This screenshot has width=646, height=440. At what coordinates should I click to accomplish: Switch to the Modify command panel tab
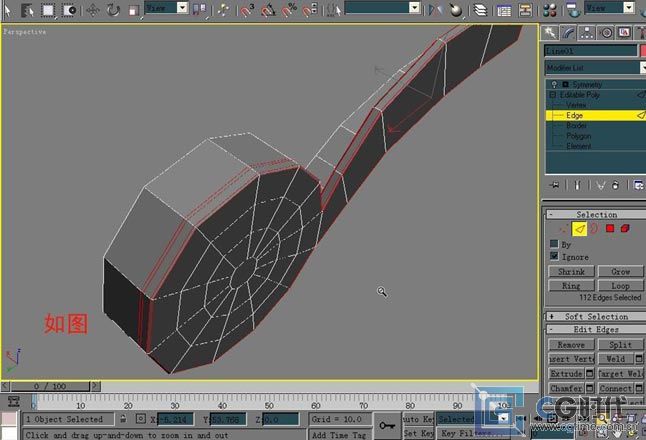[x=568, y=33]
